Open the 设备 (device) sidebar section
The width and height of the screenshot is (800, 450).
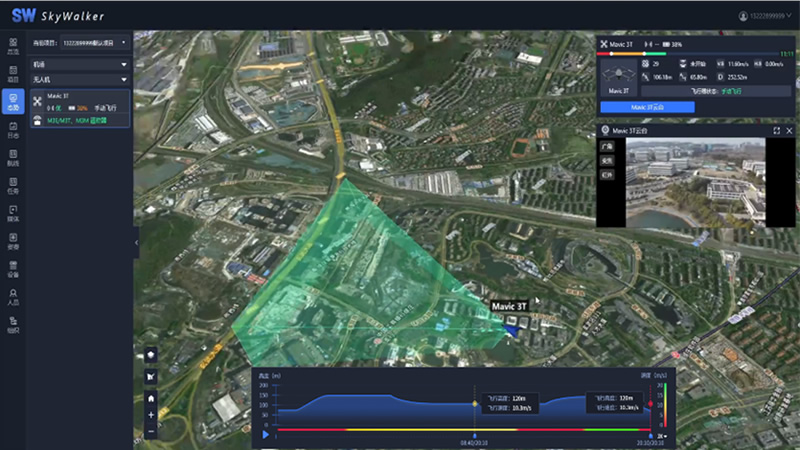pos(13,268)
